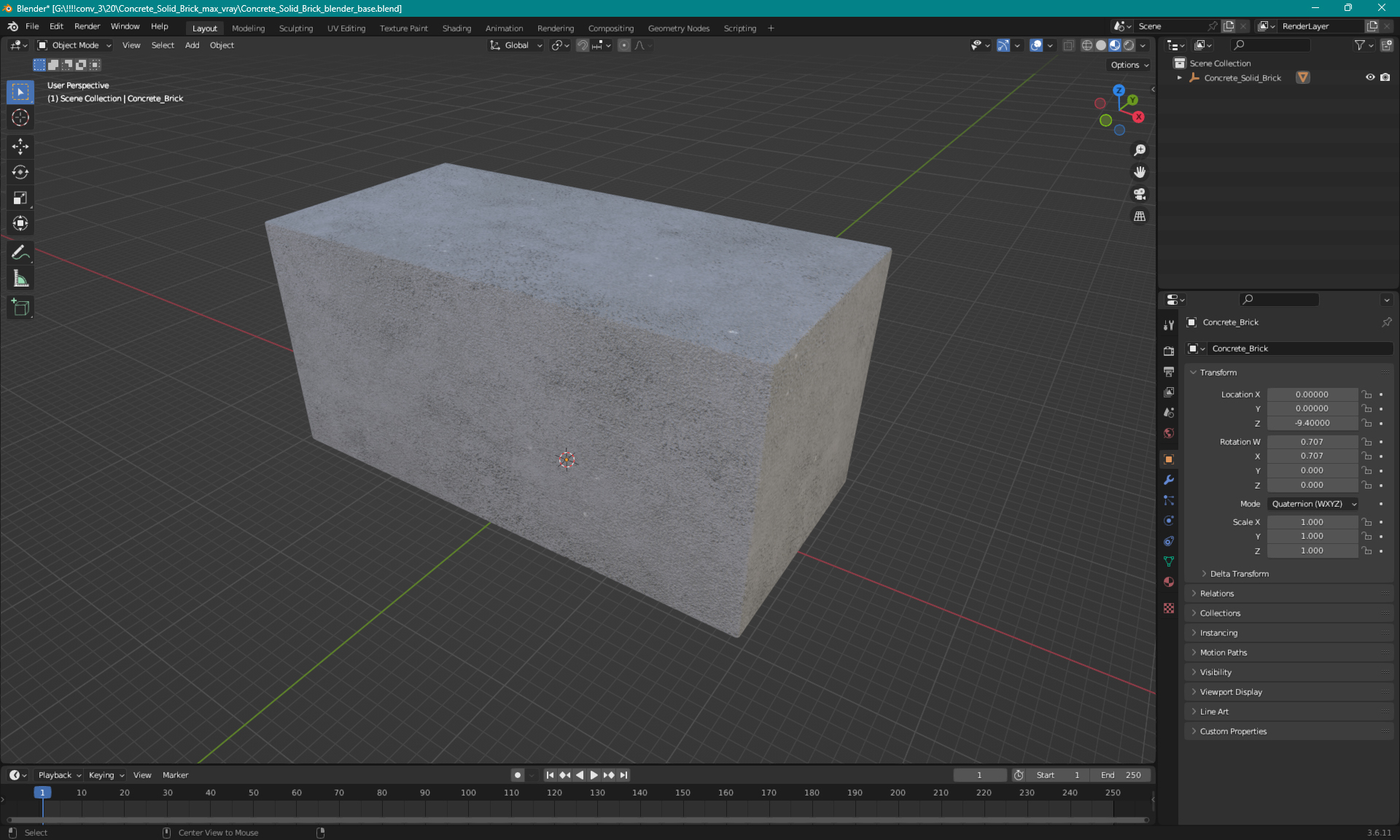Switch to the Shading workspace tab
Image resolution: width=1400 pixels, height=840 pixels.
[x=456, y=28]
